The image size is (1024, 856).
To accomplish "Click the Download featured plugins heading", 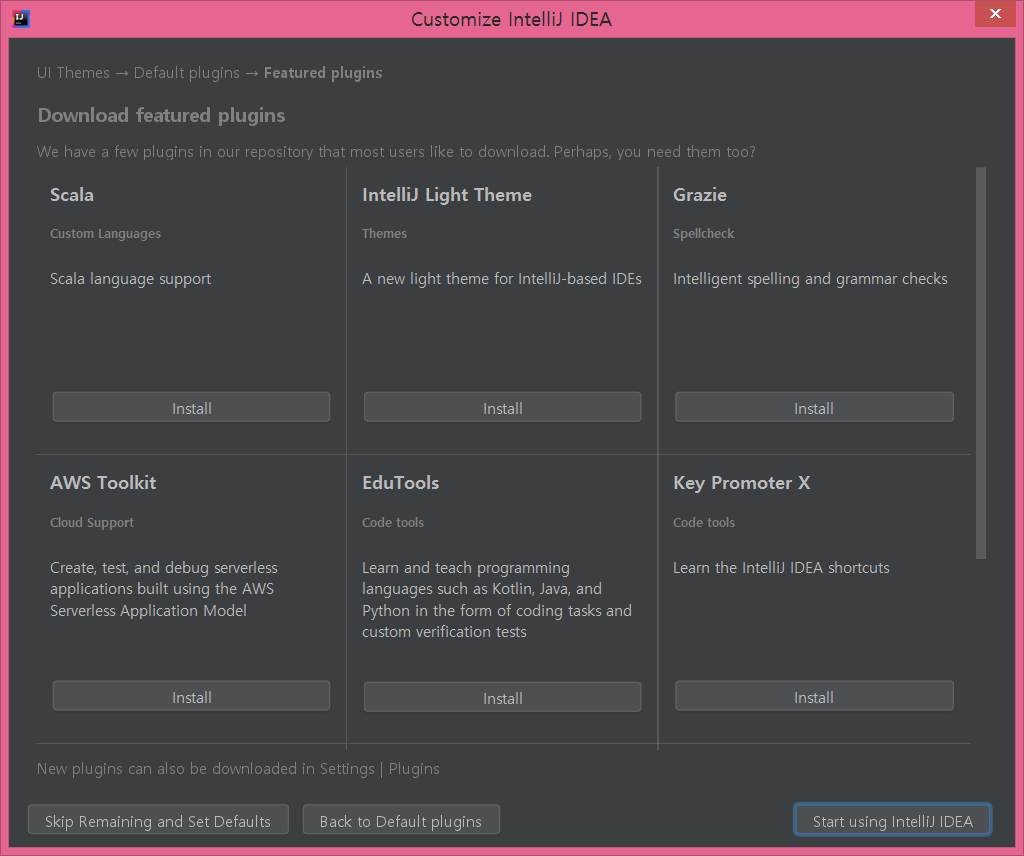I will (161, 115).
